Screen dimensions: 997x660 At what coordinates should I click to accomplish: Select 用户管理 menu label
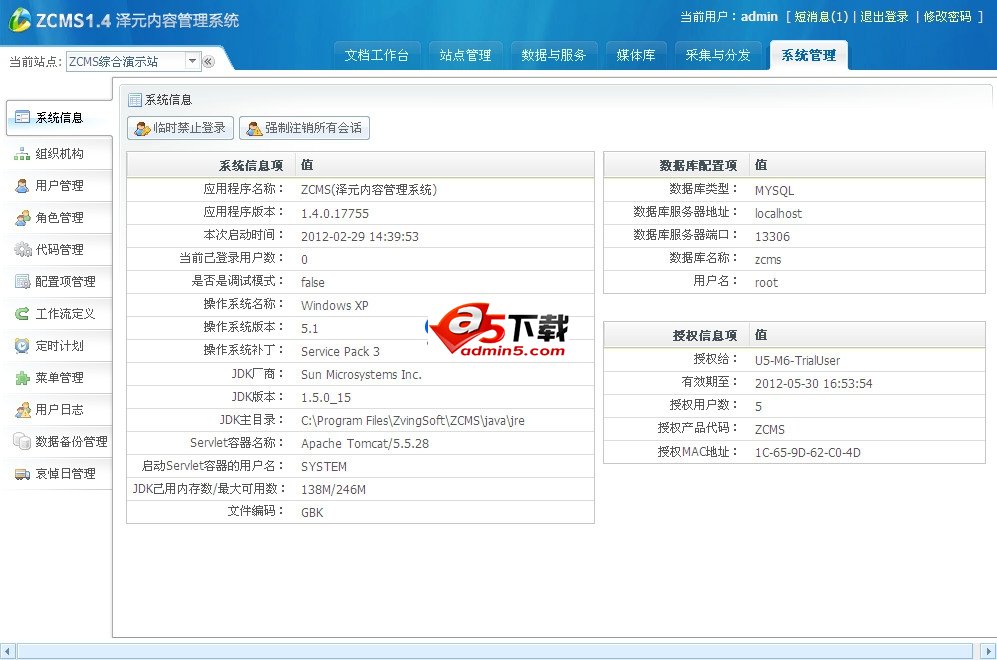[x=59, y=186]
